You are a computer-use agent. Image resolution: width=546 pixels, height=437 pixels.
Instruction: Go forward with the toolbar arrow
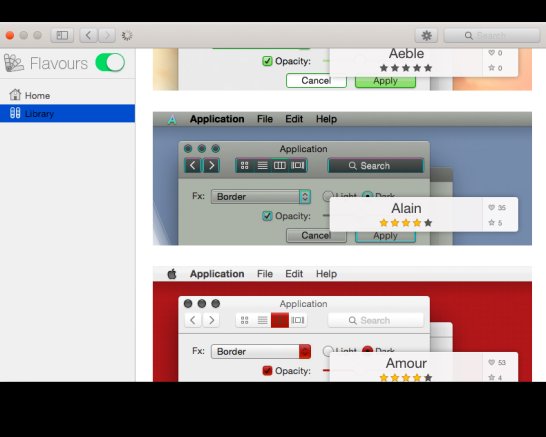pos(107,36)
